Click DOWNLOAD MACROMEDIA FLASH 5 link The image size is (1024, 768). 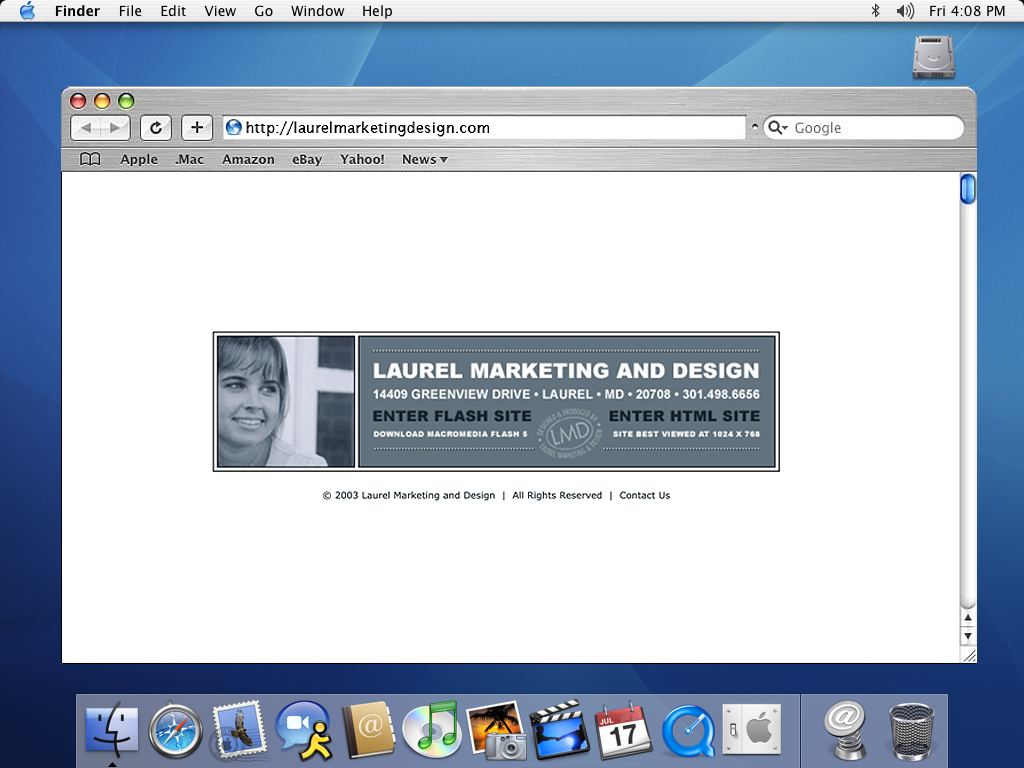[x=450, y=434]
